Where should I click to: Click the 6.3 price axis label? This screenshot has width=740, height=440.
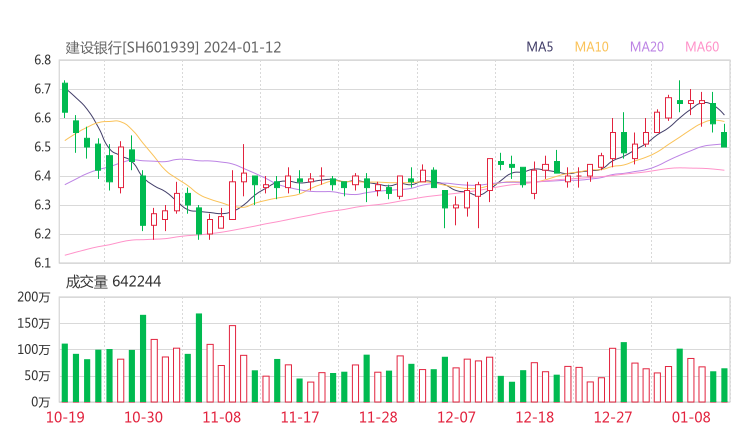42,205
